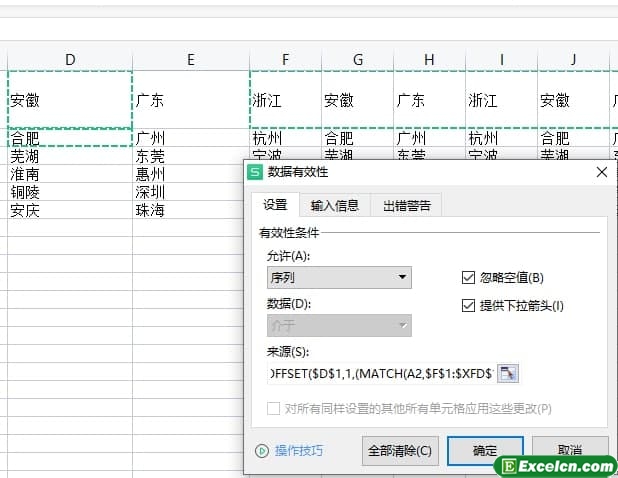
Task: Select column D header
Action: pyautogui.click(x=70, y=60)
